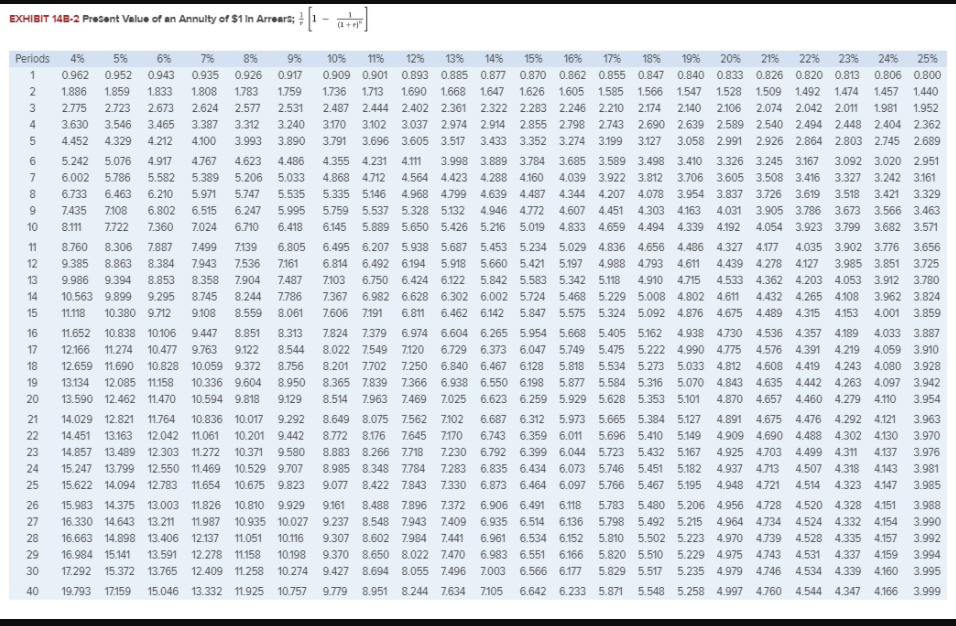The image size is (956, 626).
Task: Click the row label for period 1
Action: coord(30,76)
